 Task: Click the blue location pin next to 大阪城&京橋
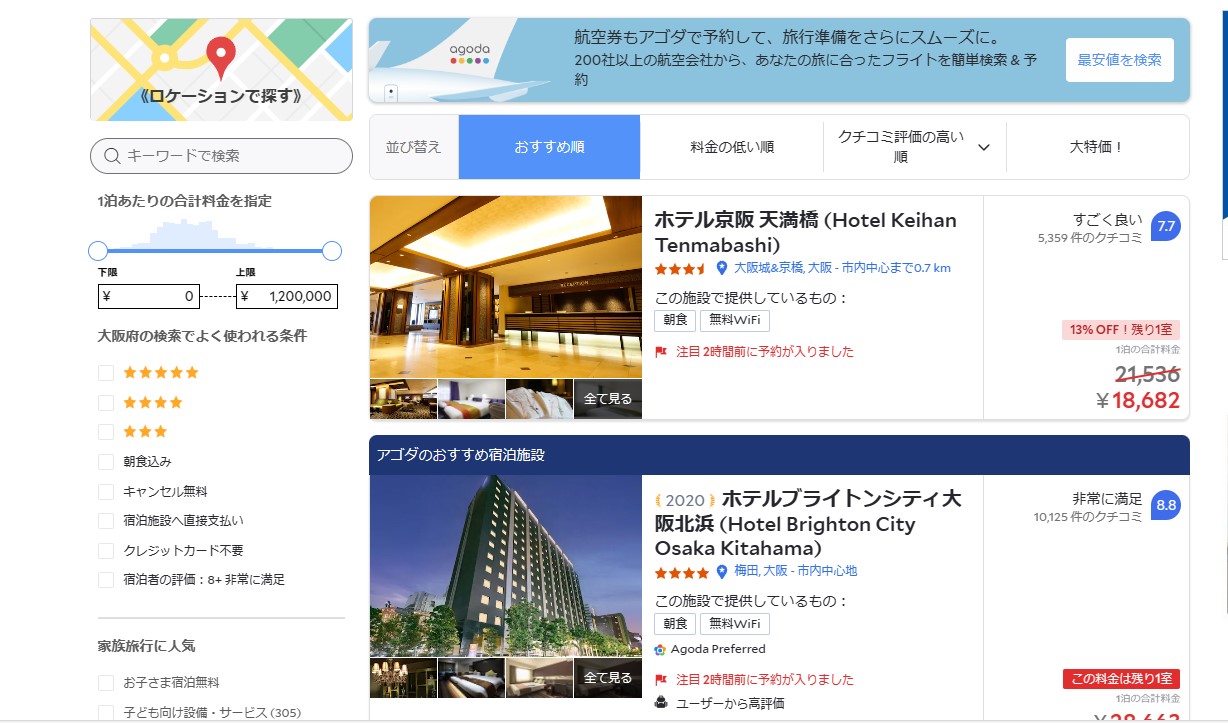pyautogui.click(x=720, y=268)
